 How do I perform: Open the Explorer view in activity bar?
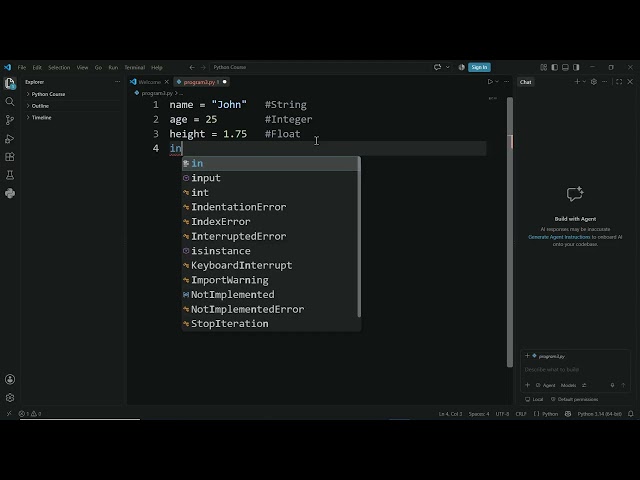[10, 83]
